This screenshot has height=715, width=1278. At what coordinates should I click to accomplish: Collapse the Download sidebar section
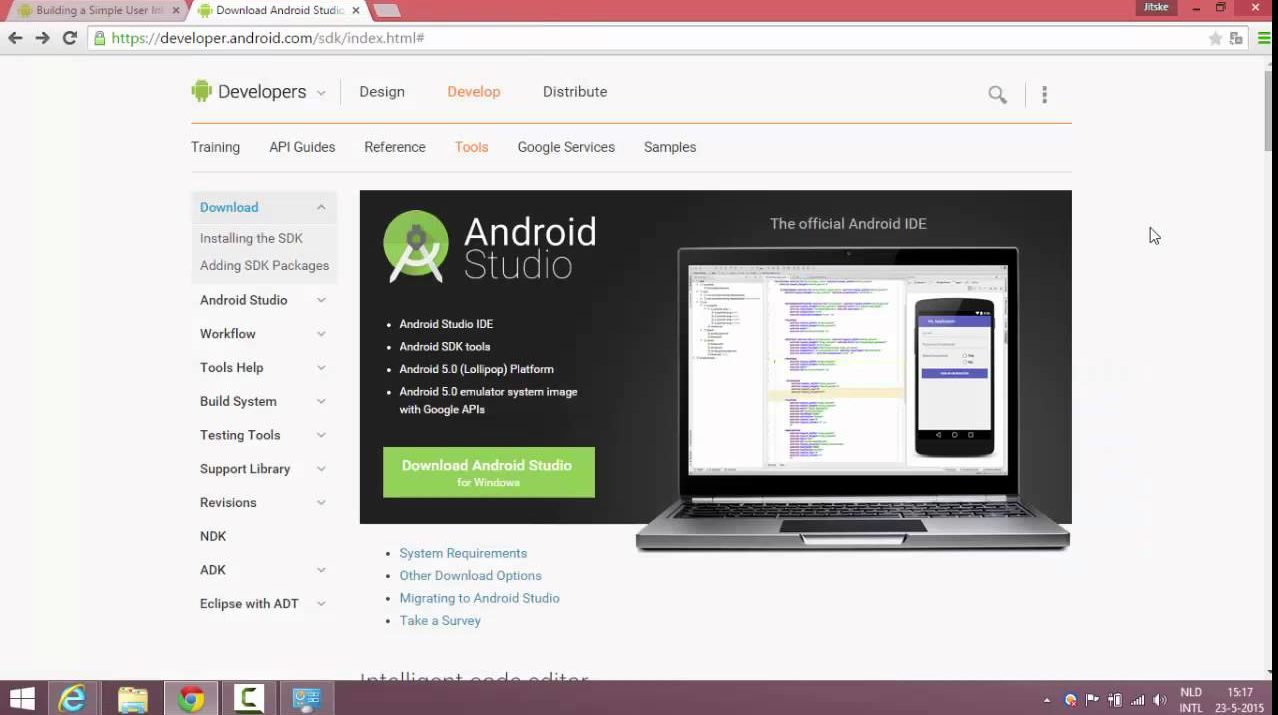321,207
